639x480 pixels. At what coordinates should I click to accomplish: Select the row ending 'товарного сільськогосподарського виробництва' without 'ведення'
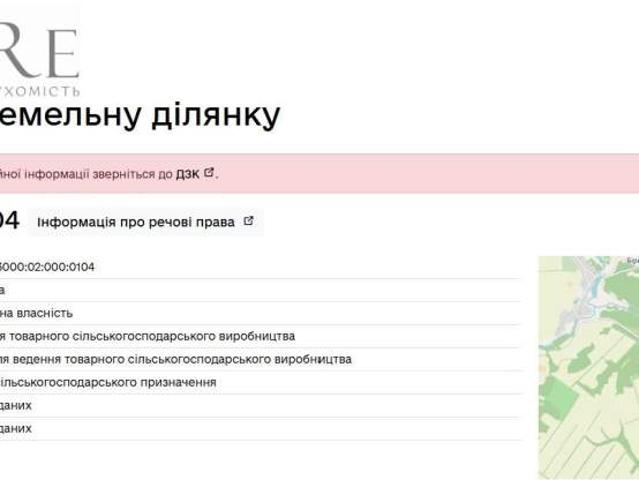click(148, 337)
